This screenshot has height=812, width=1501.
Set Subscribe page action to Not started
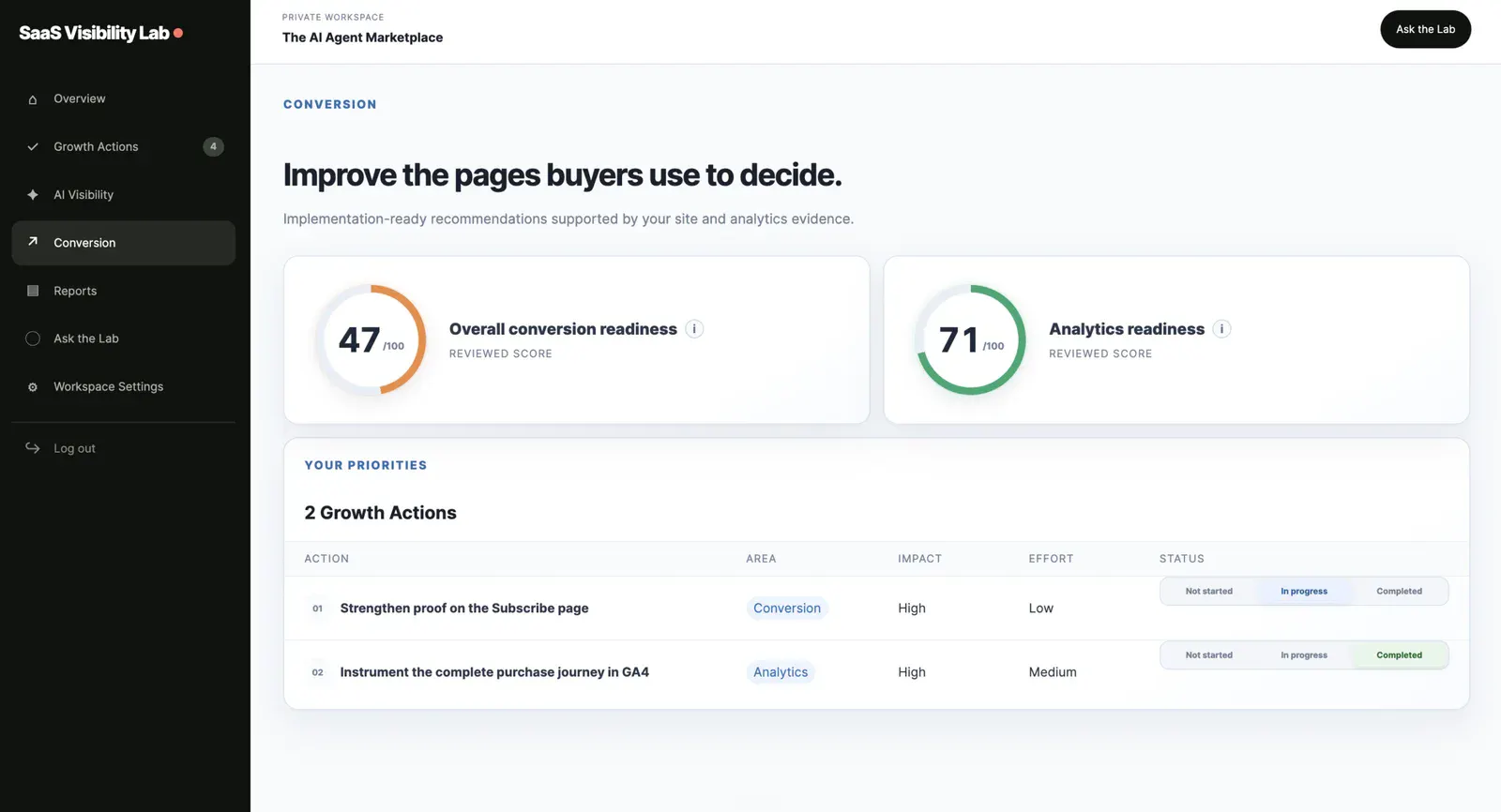tap(1208, 592)
